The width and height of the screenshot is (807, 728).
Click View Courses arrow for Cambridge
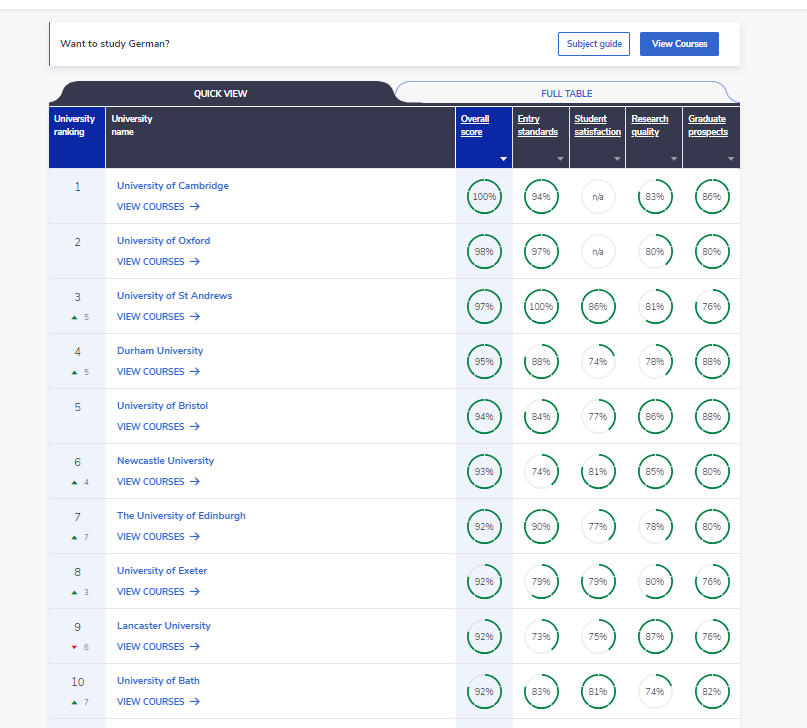195,207
